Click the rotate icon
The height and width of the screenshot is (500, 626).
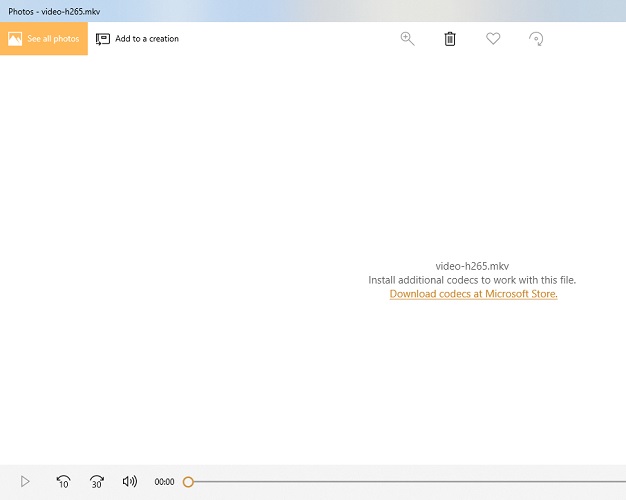(x=536, y=39)
